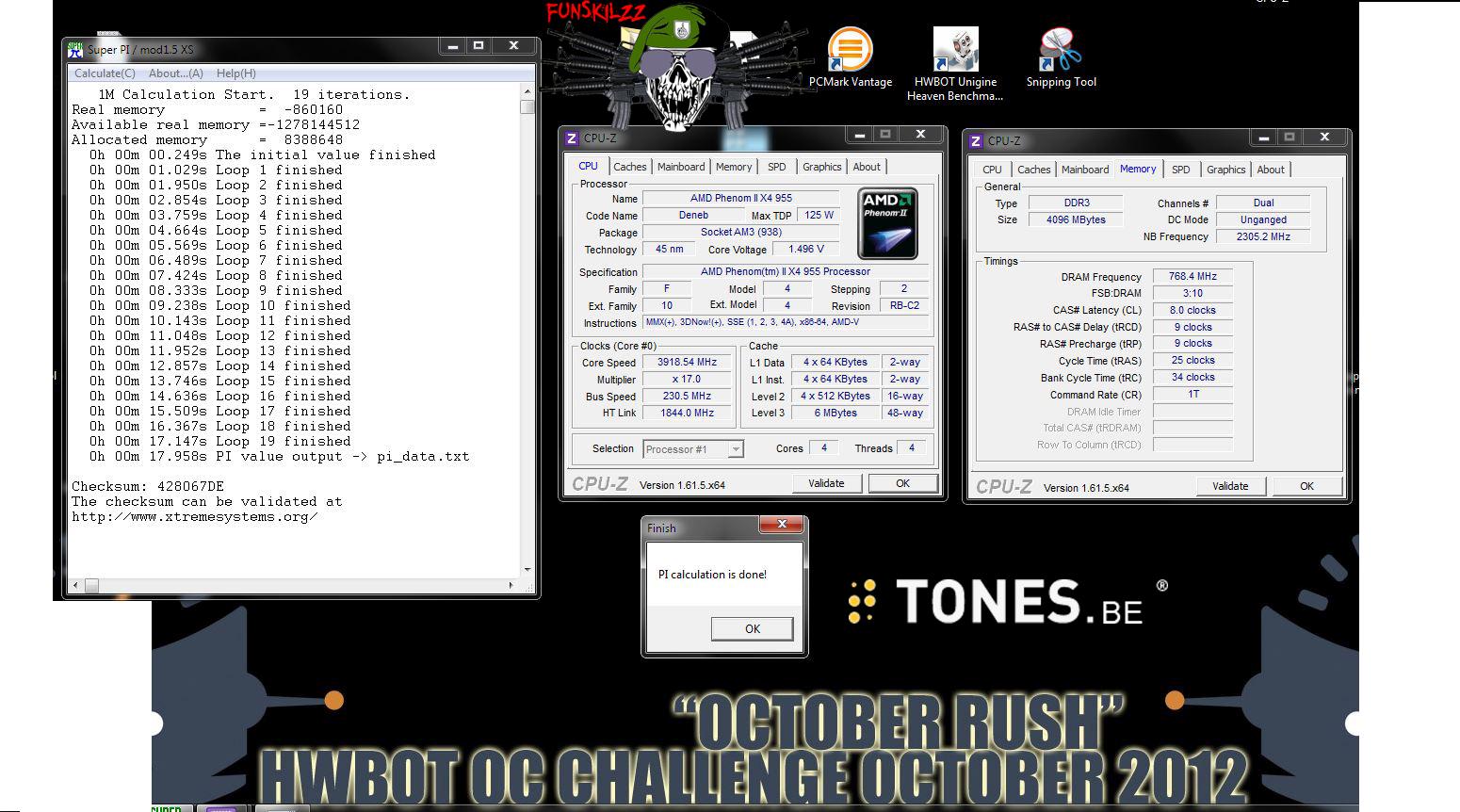Select Mainboard tab in the CPU-Z Memory window
The height and width of the screenshot is (812, 1460).
(1085, 170)
